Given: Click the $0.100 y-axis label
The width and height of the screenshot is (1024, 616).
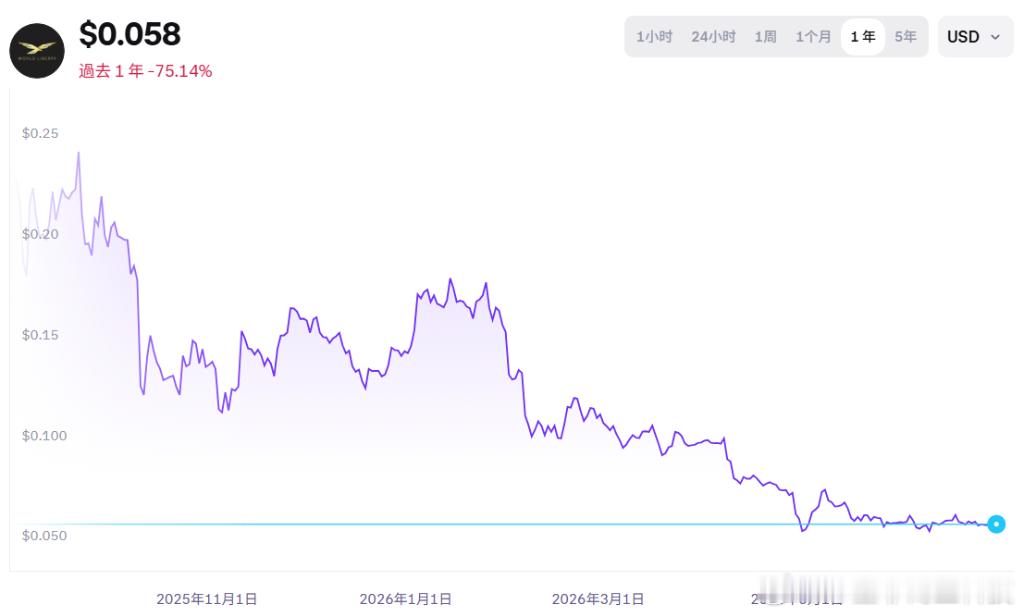Looking at the screenshot, I should pos(44,436).
